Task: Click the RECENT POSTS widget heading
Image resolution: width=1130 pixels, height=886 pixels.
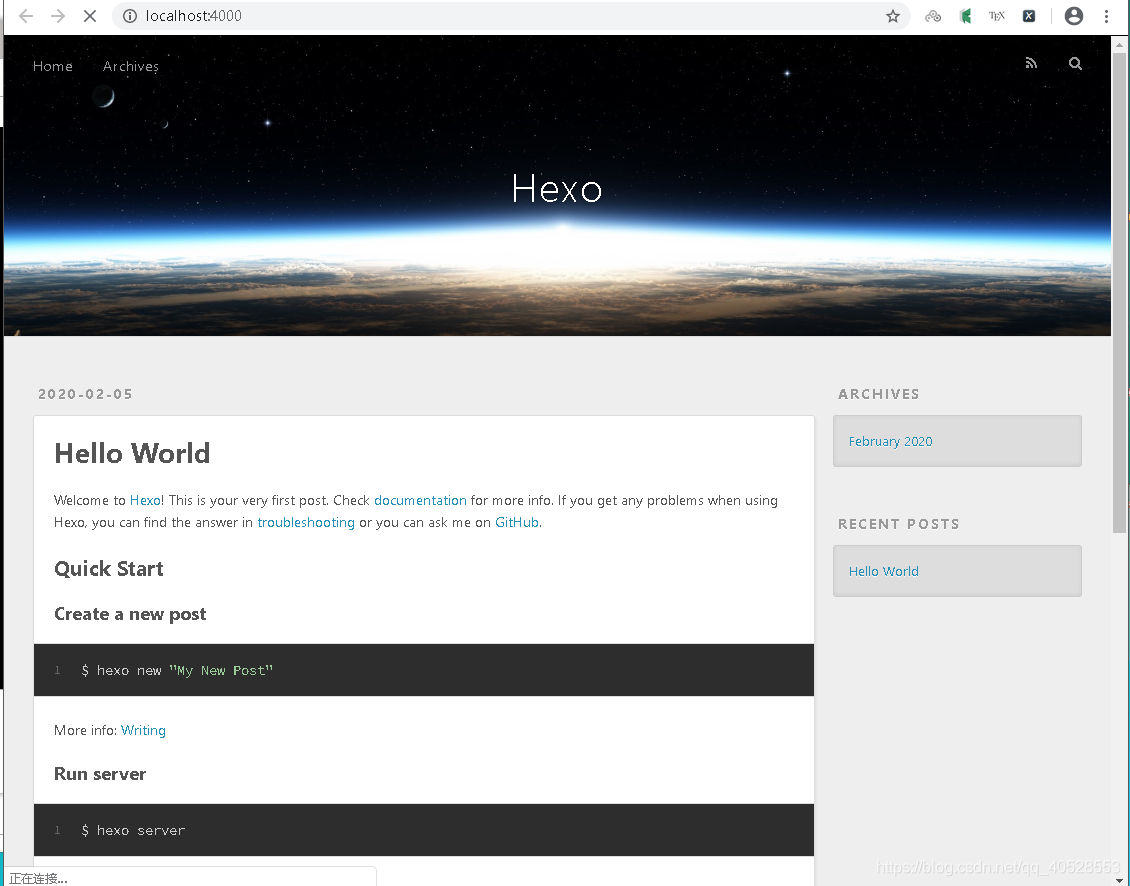Action: tap(898, 524)
